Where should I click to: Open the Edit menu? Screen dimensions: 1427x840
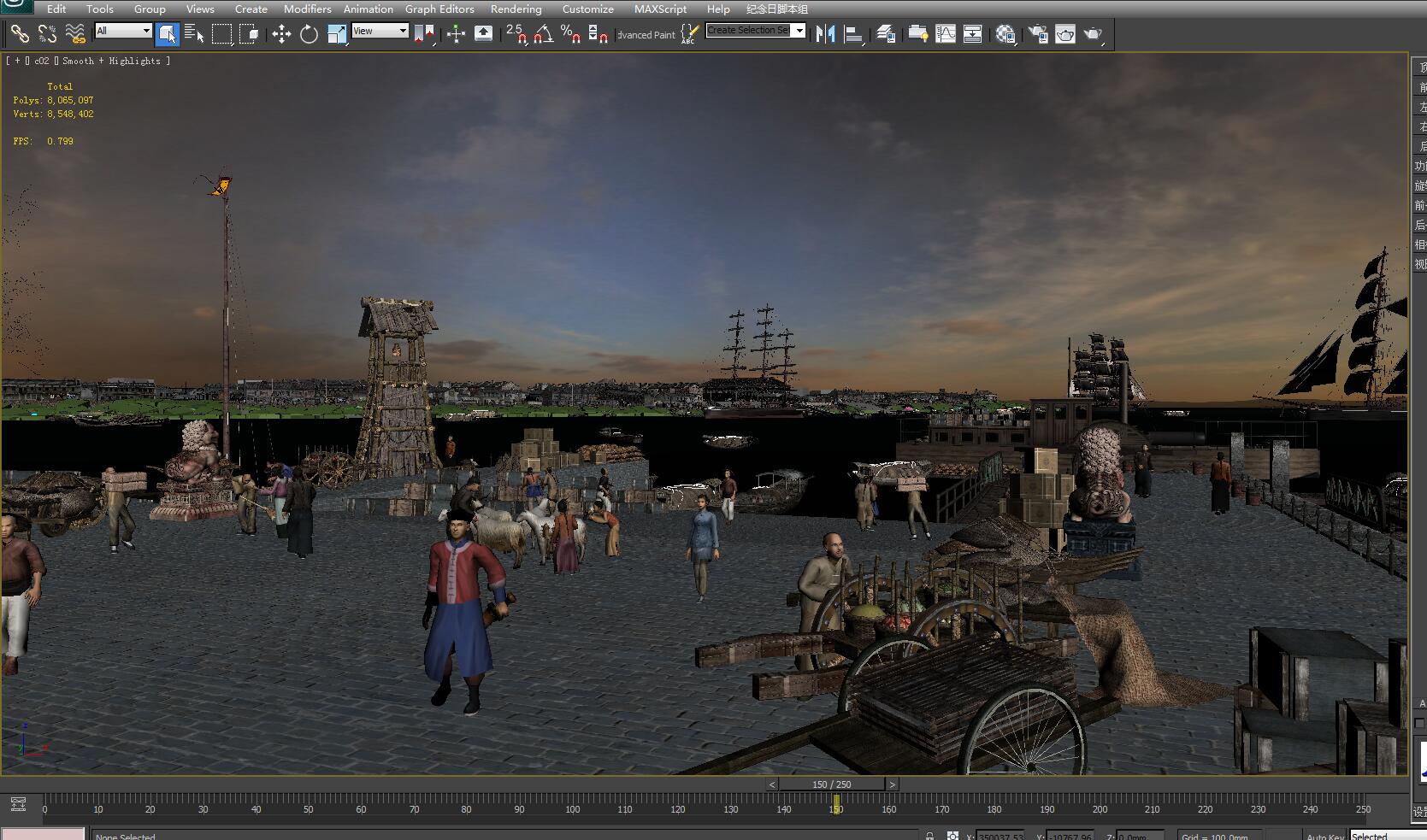pos(56,9)
